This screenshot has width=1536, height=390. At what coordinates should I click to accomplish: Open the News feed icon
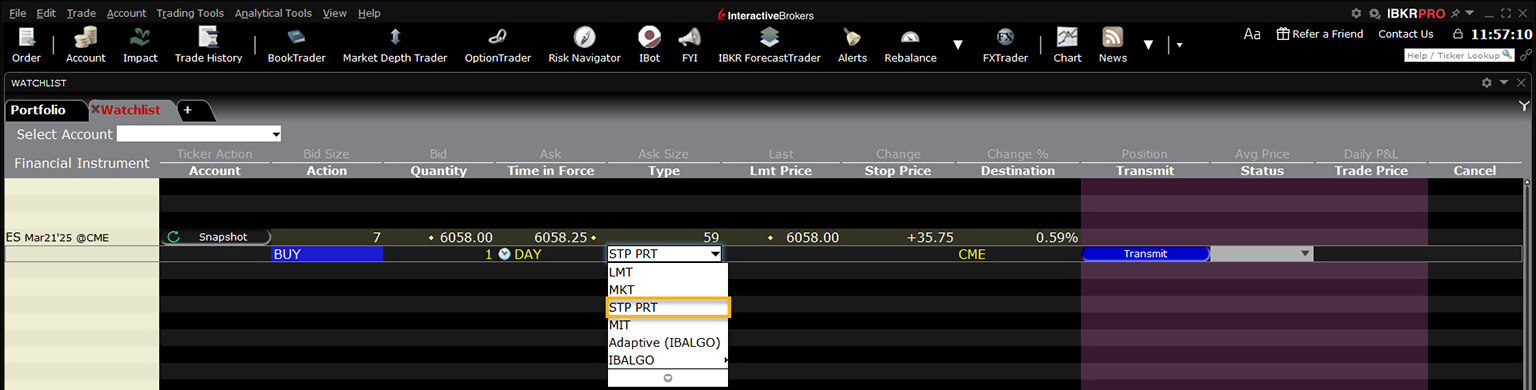coord(1113,46)
